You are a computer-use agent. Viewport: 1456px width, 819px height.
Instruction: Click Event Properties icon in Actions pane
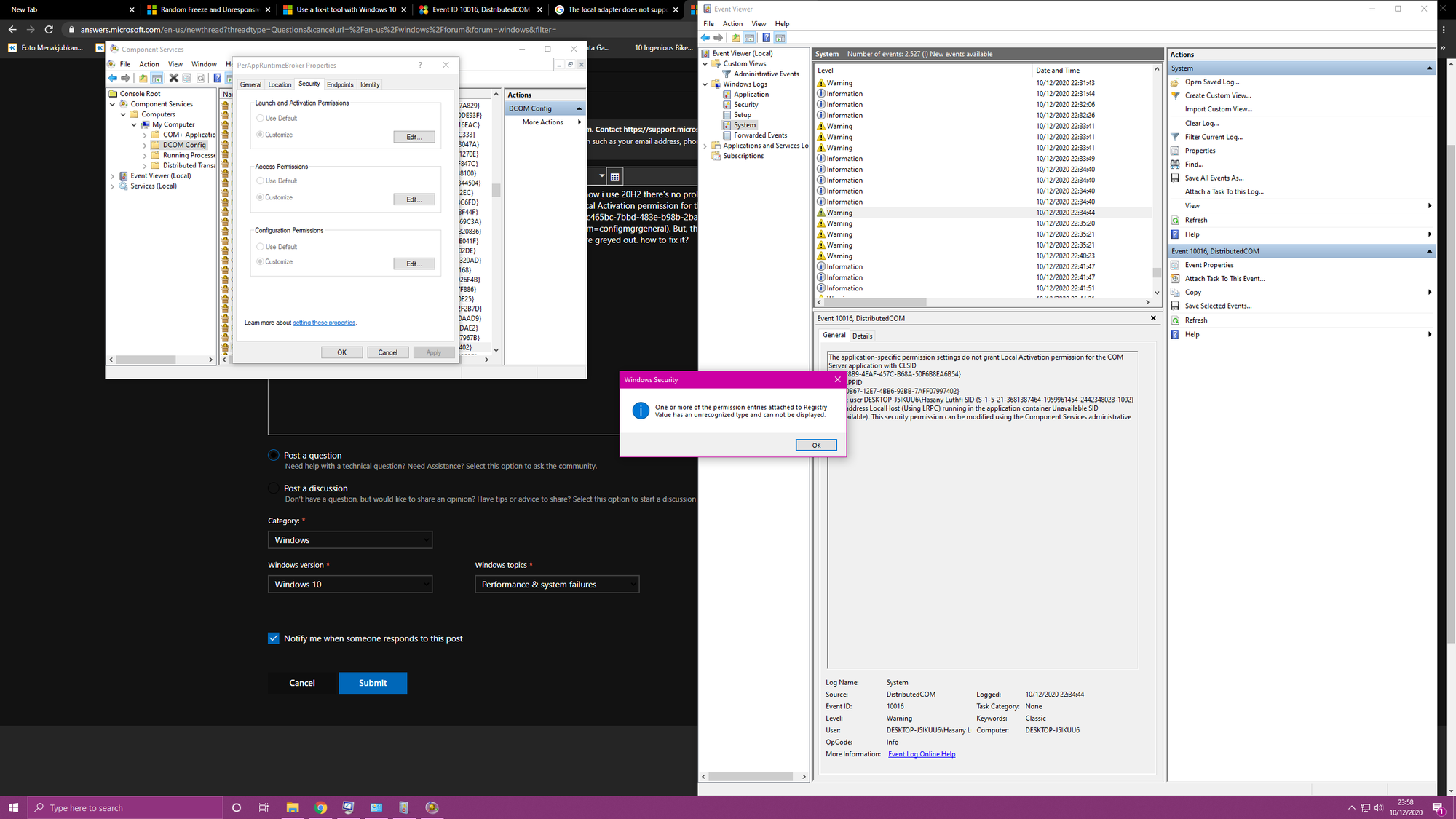click(x=1175, y=265)
